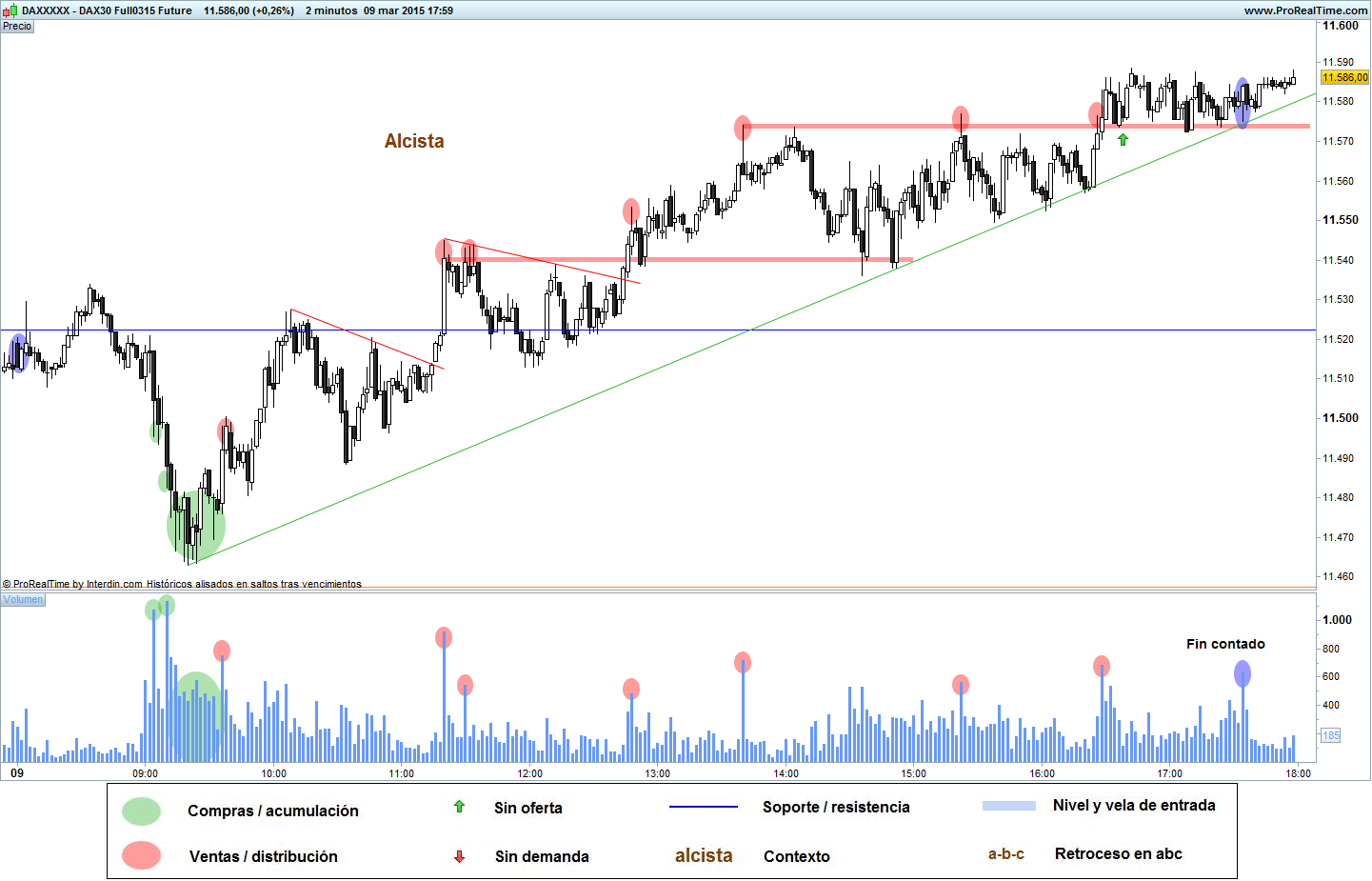The image size is (1372, 881).
Task: Click the green 'Compras / acumulación' legend circle
Action: 141,811
